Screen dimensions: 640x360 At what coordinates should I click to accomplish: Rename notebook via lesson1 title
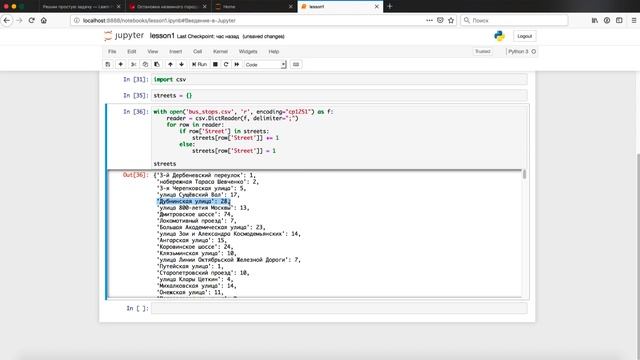pos(162,36)
